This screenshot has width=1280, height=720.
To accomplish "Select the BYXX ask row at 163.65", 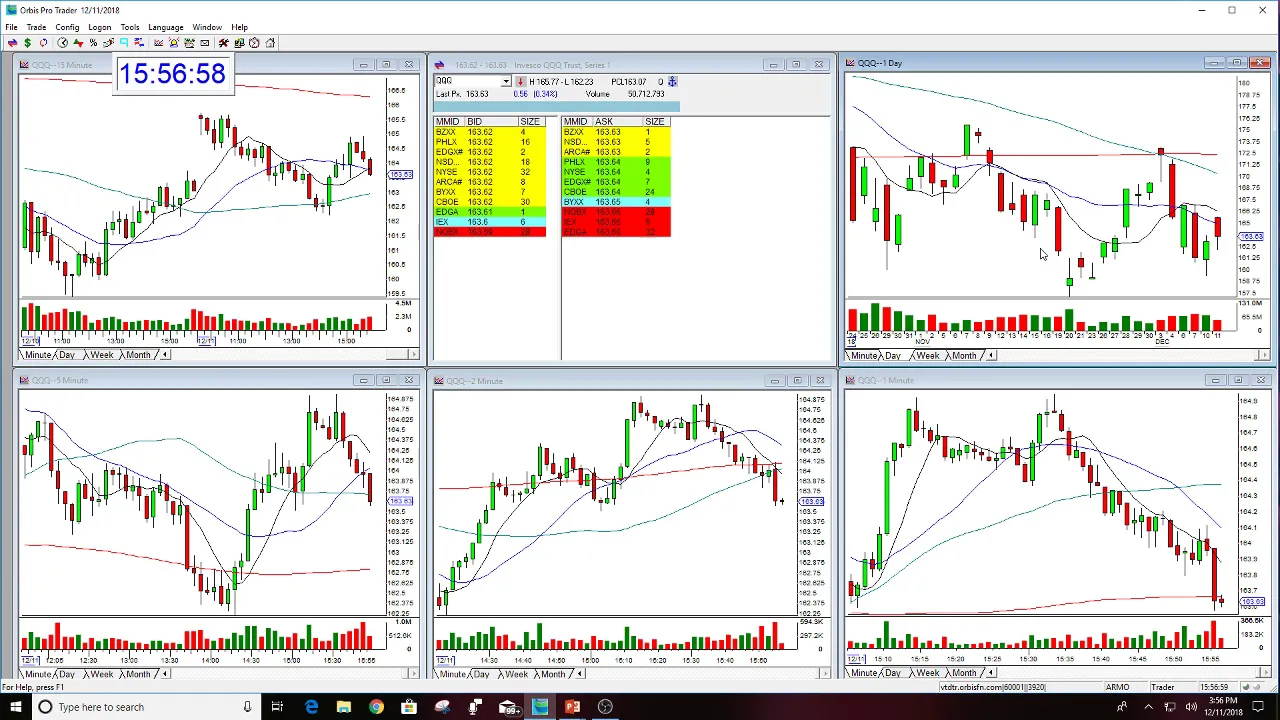I will 616,202.
